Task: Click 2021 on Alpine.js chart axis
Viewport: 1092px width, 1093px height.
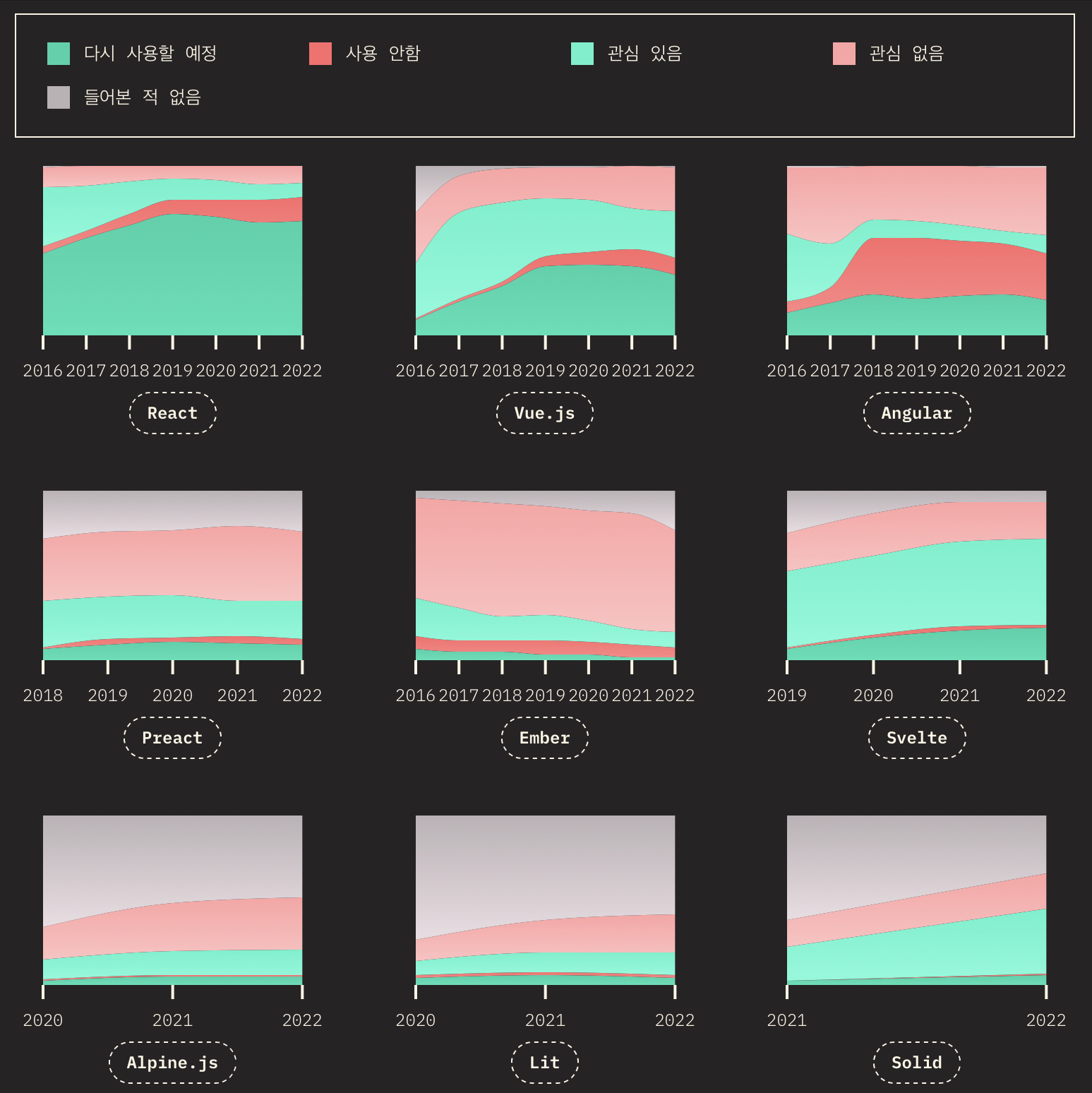Action: [173, 1020]
